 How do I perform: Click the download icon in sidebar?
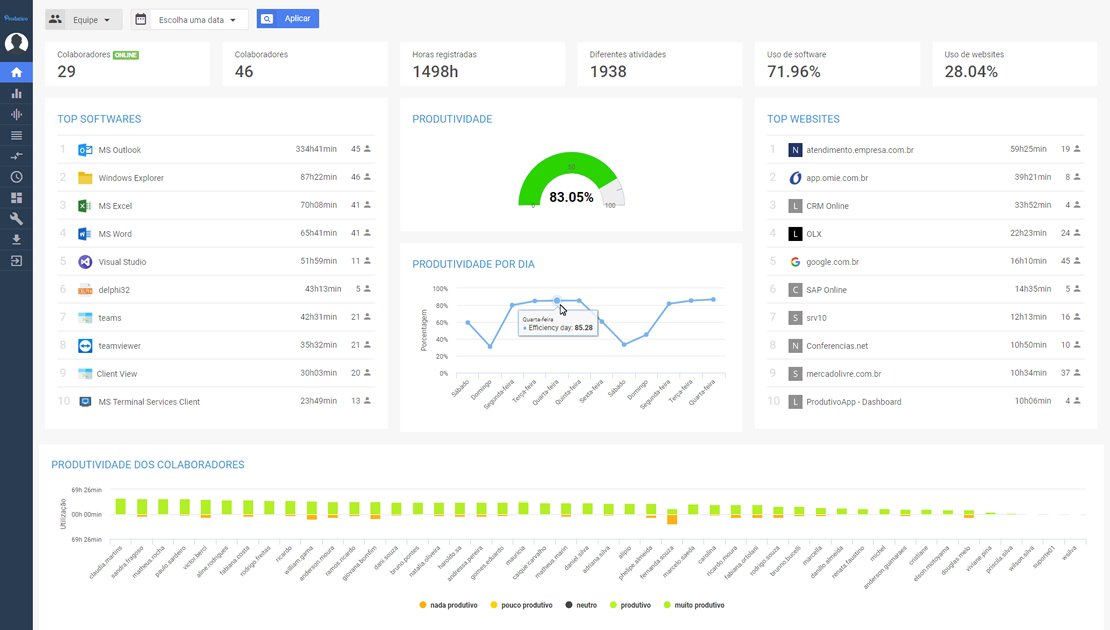(16, 240)
